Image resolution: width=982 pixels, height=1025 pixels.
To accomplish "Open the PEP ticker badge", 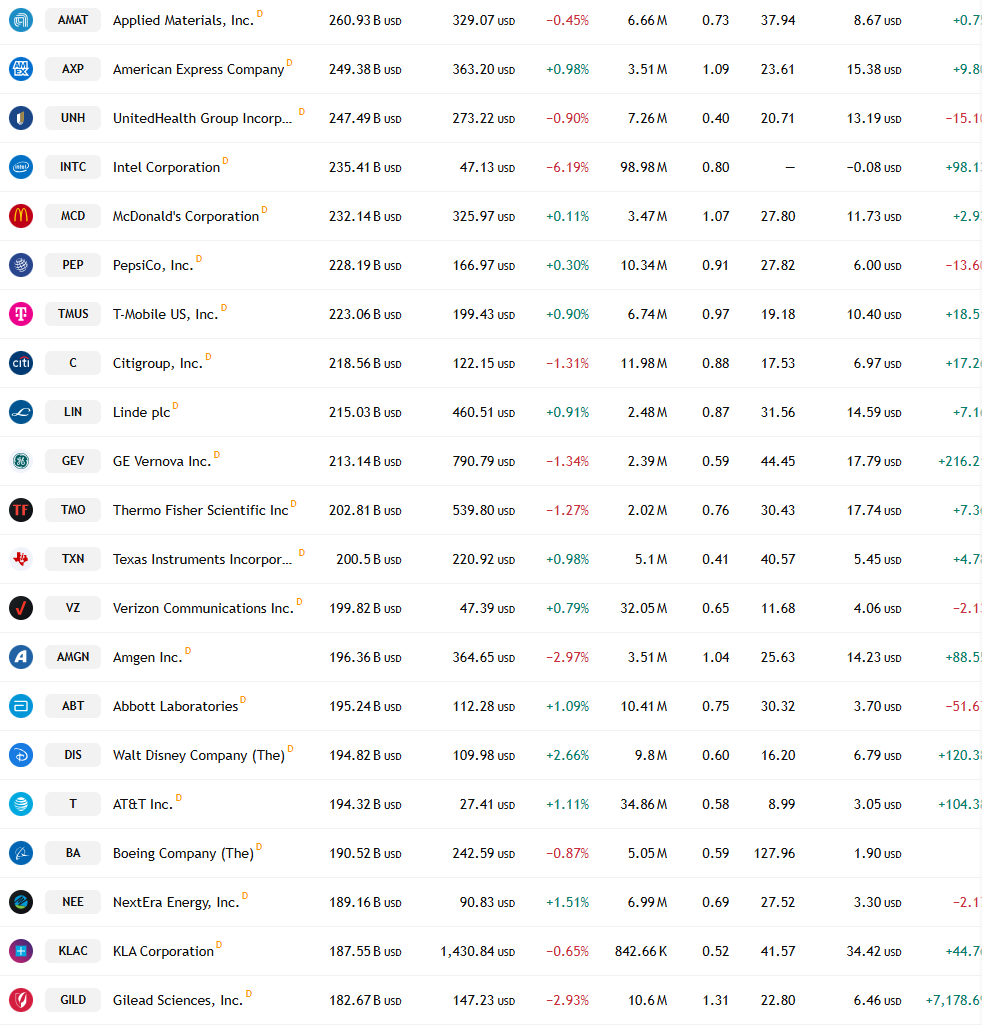I will pos(73,265).
